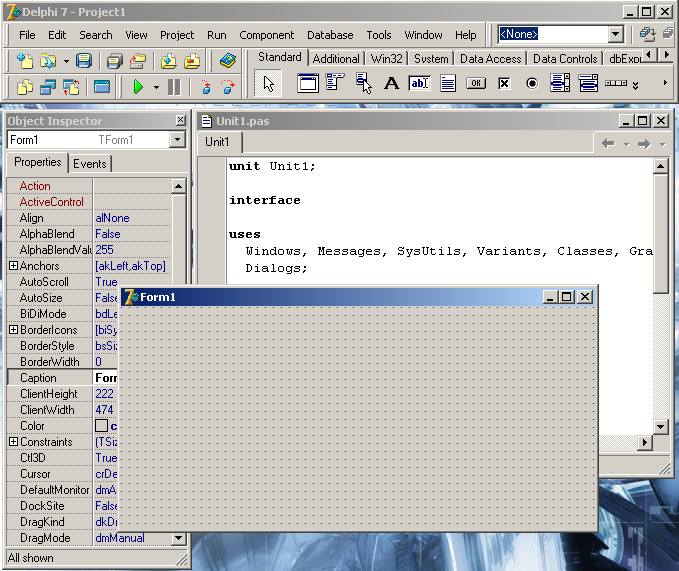Show more palette components via double chevron

tap(636, 85)
